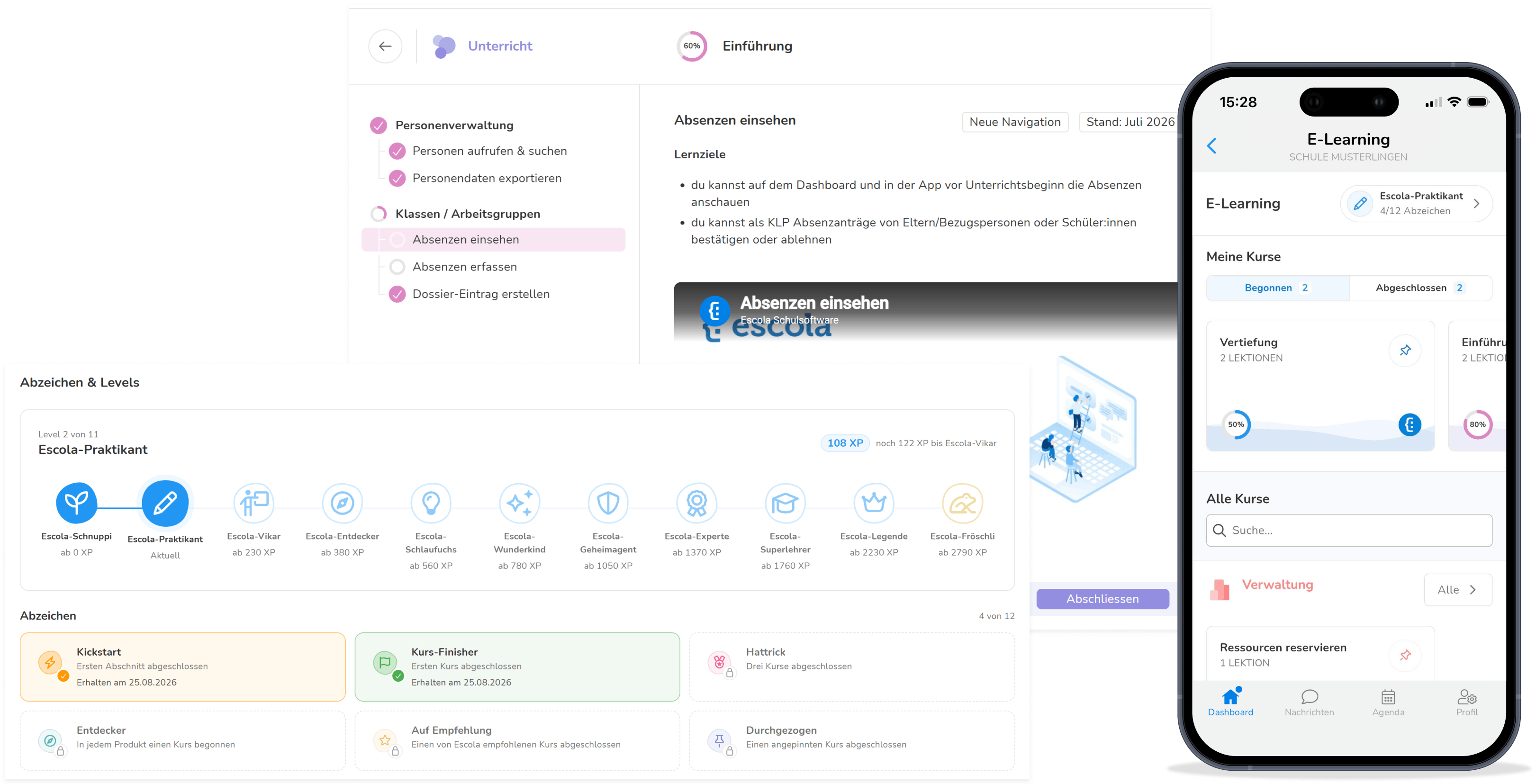
Task: Click the Escola-Schlaufuchs lightbulb level icon
Action: [431, 503]
